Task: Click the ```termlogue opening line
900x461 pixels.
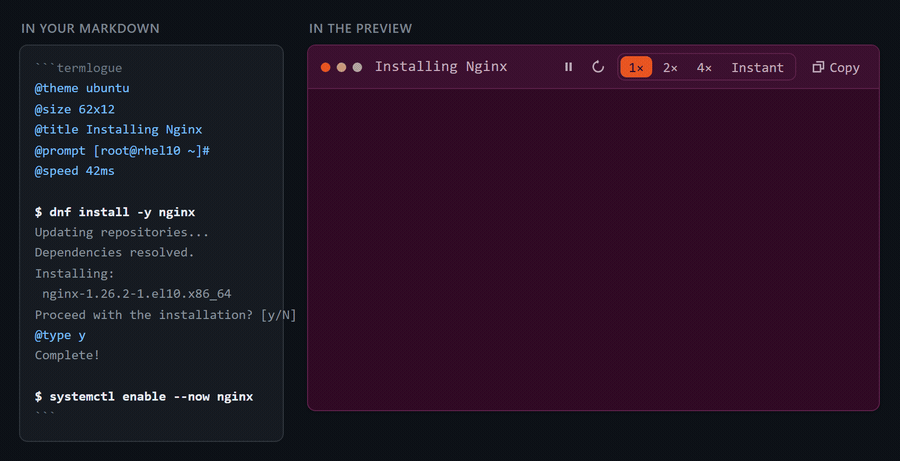Action: (79, 68)
